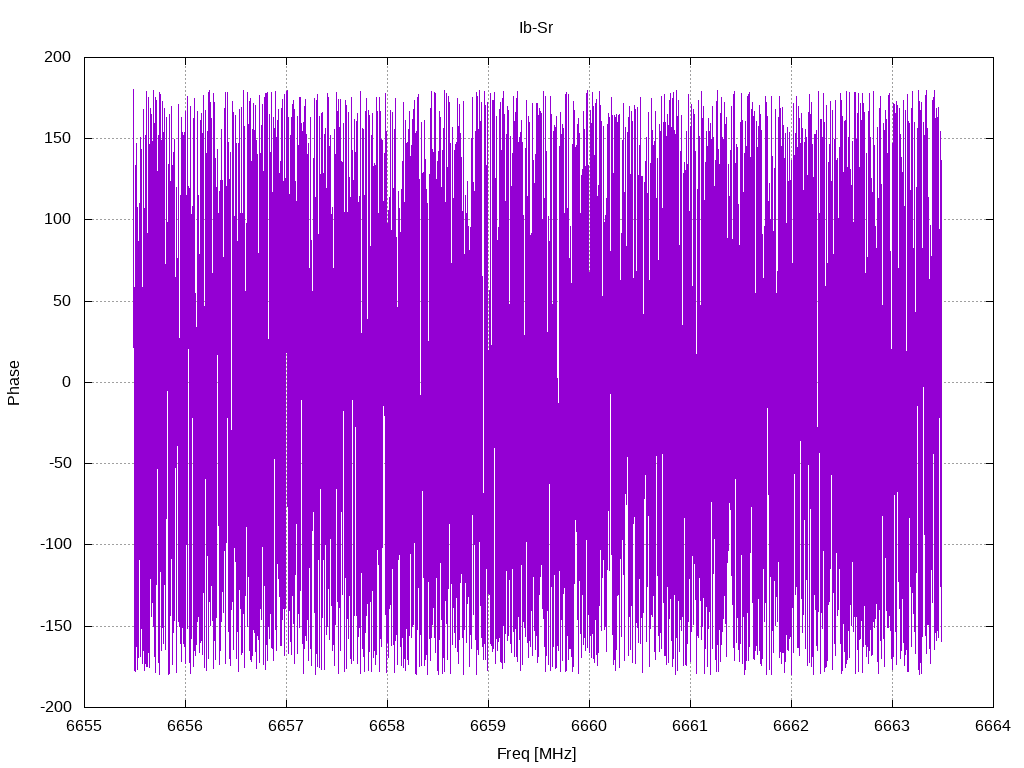Click the y-axis tick label 200

click(x=57, y=57)
